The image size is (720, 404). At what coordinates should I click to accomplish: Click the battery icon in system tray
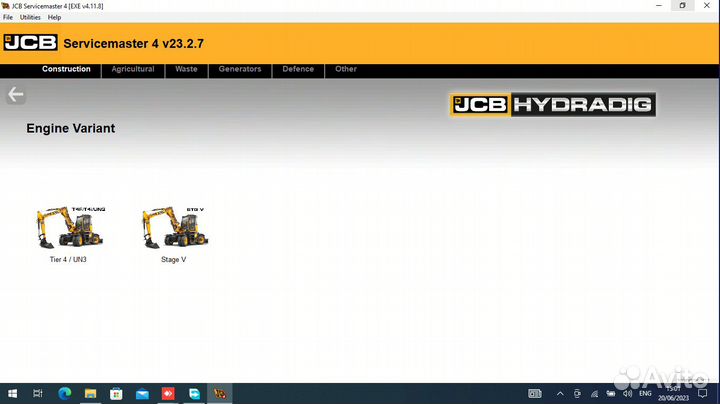[611, 393]
